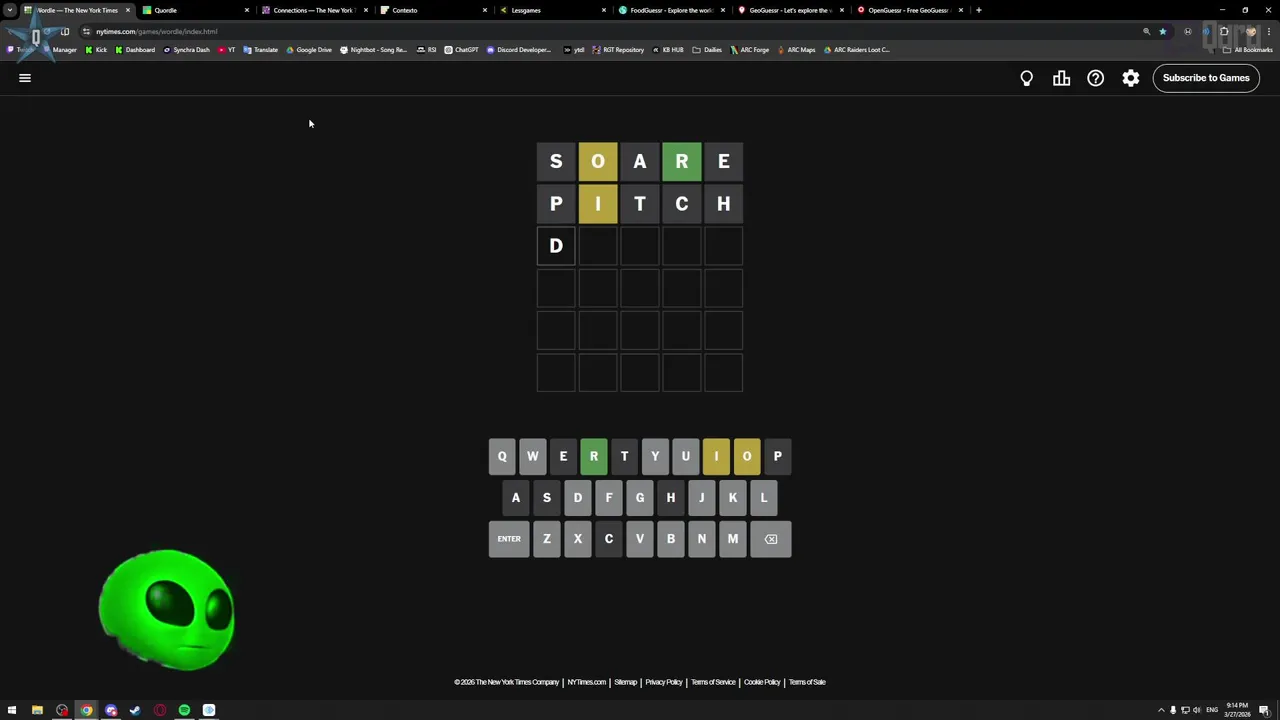1280x720 pixels.
Task: Tap the M key on the keyboard
Action: pyautogui.click(x=733, y=539)
